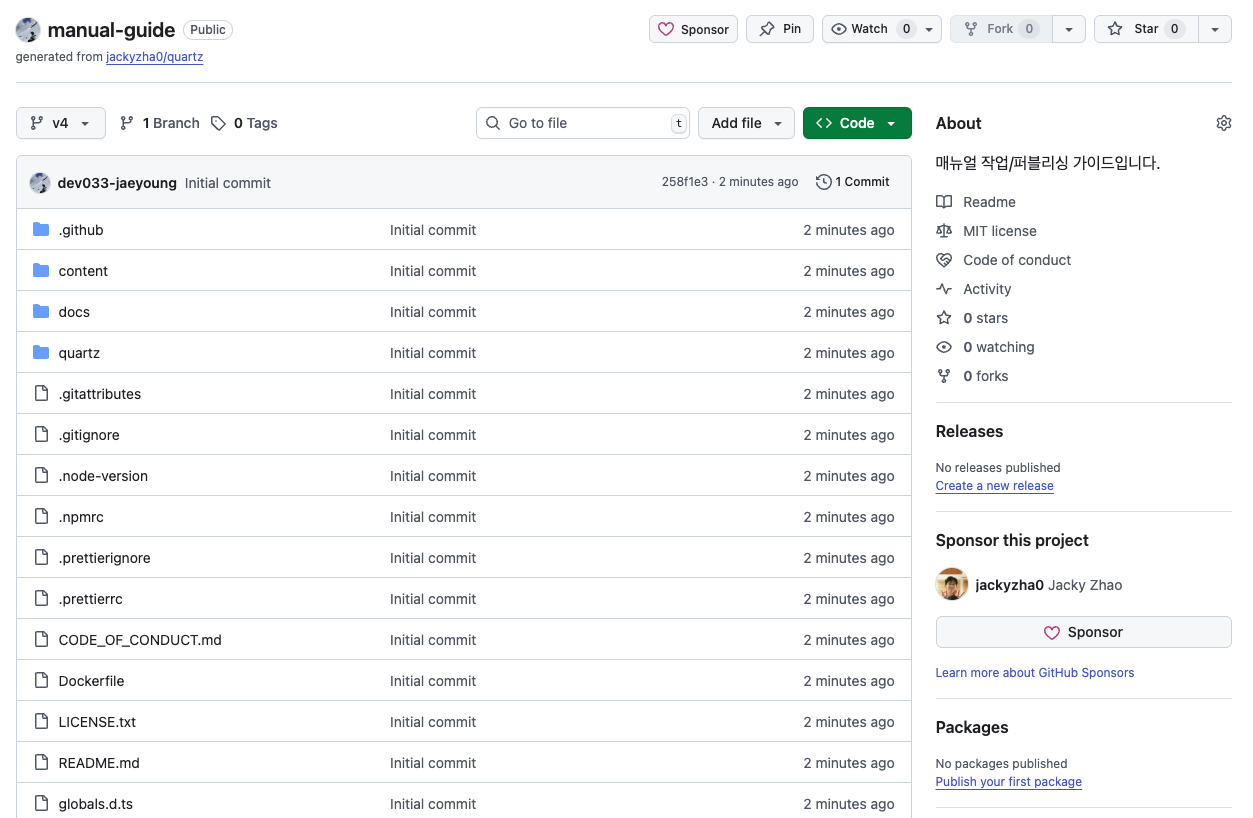Click the CODE_OF_CONDUCT.md file icon
Viewport: 1253px width, 818px height.
(41, 640)
